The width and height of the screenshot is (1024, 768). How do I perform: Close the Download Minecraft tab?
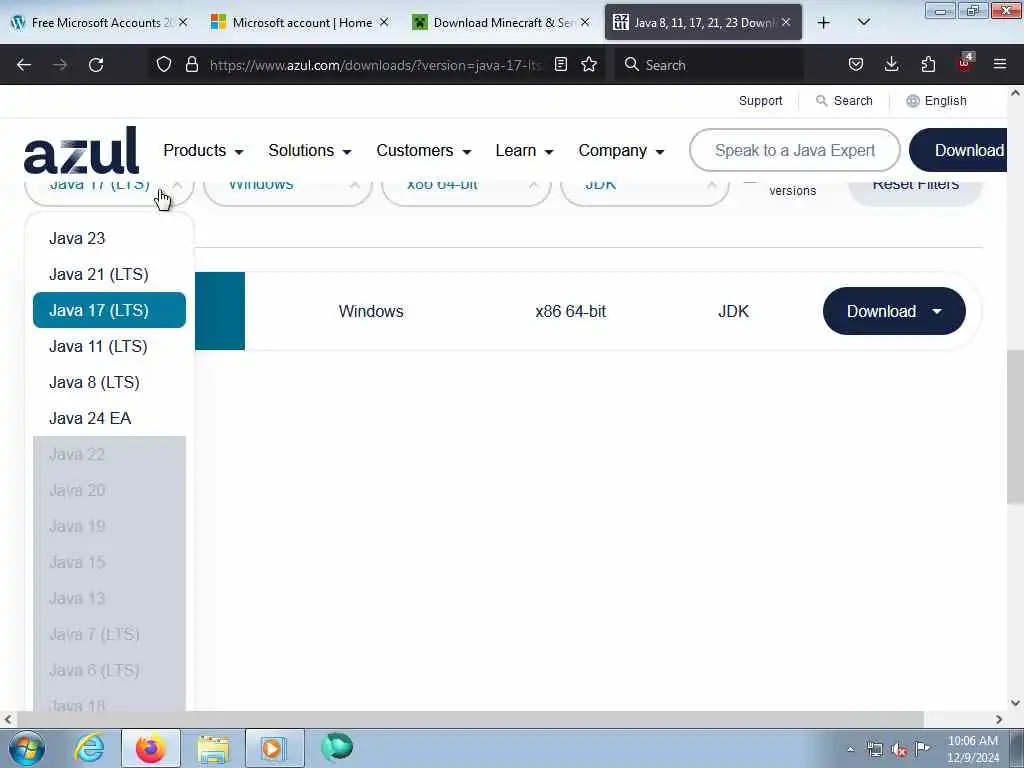click(585, 22)
